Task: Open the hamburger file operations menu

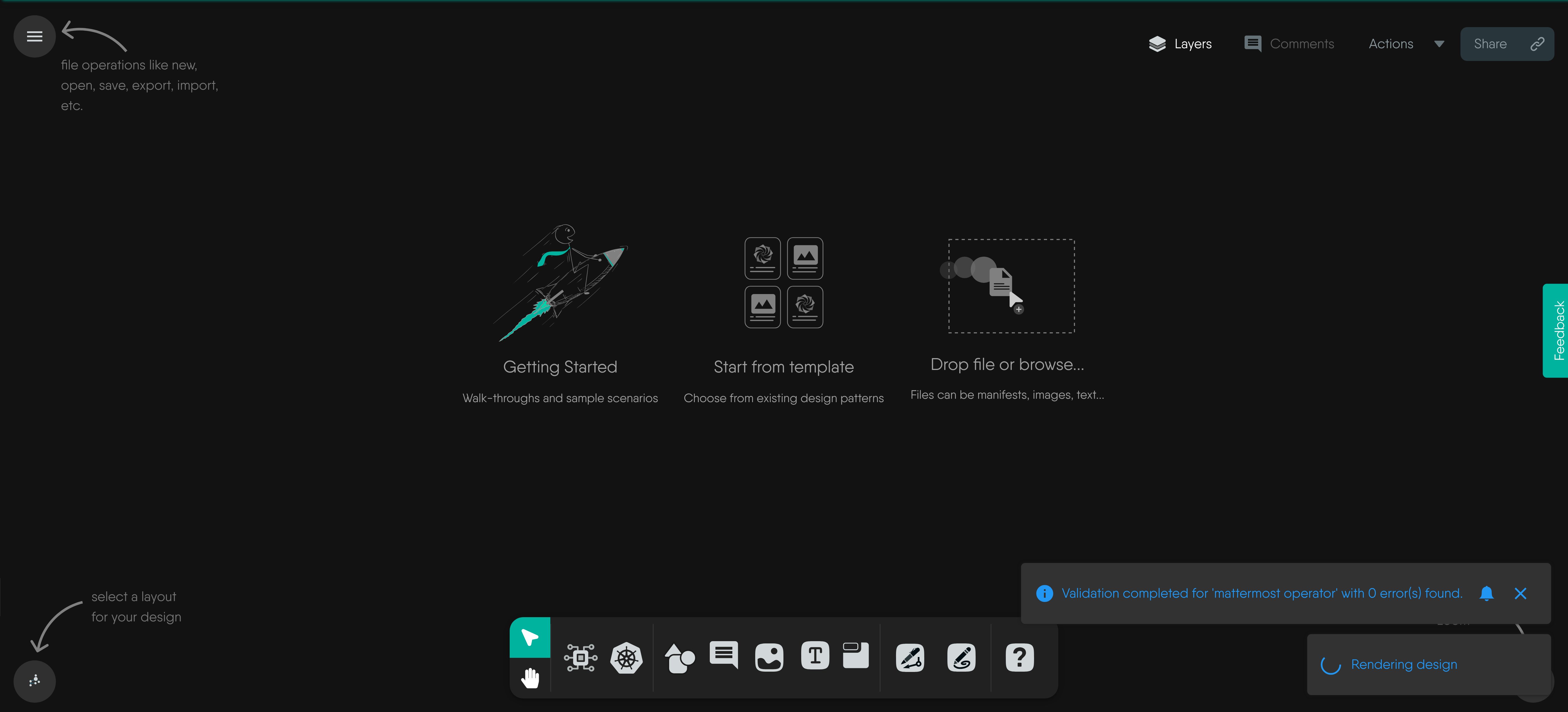Action: [x=35, y=36]
